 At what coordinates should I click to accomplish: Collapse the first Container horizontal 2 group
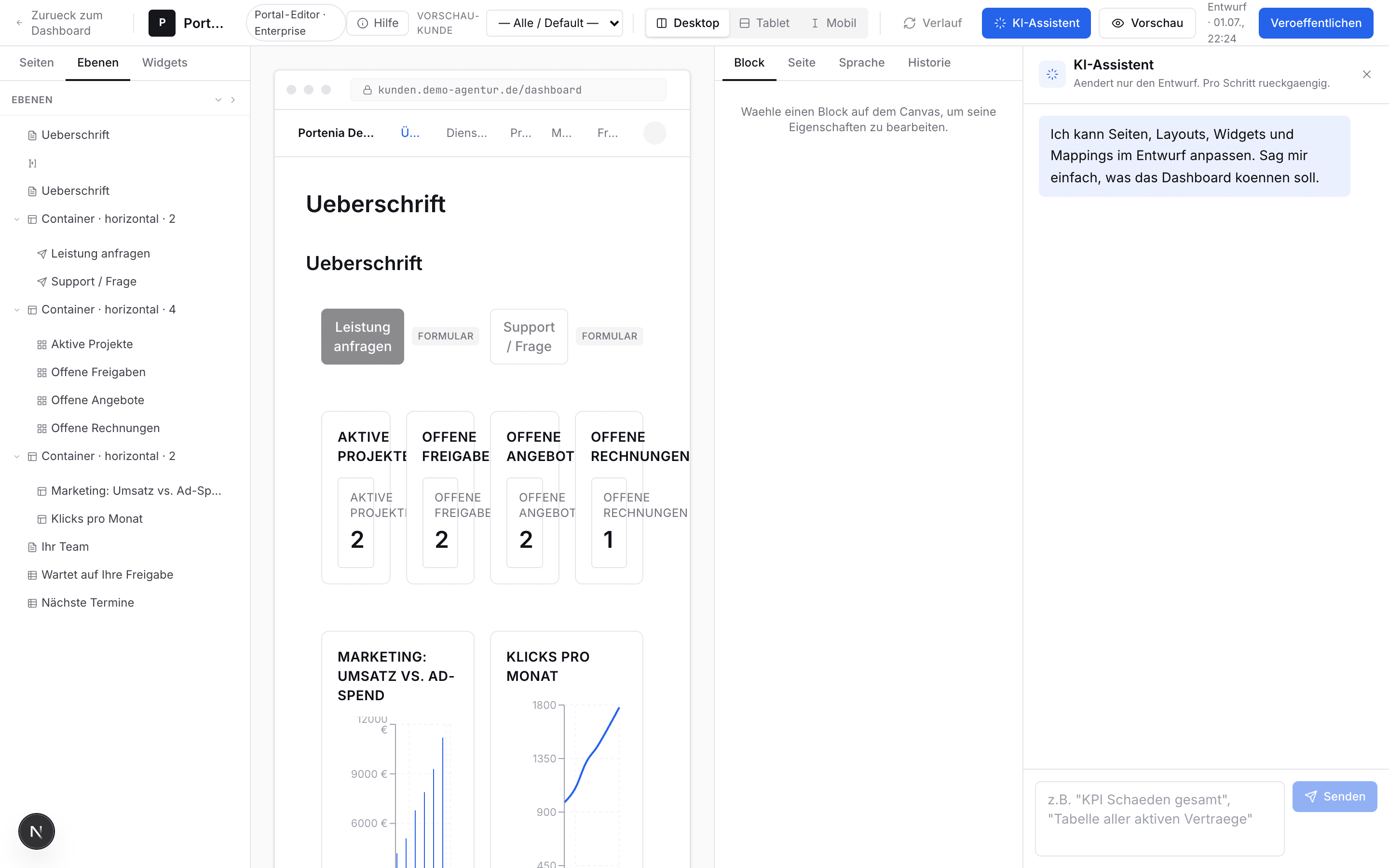tap(17, 219)
